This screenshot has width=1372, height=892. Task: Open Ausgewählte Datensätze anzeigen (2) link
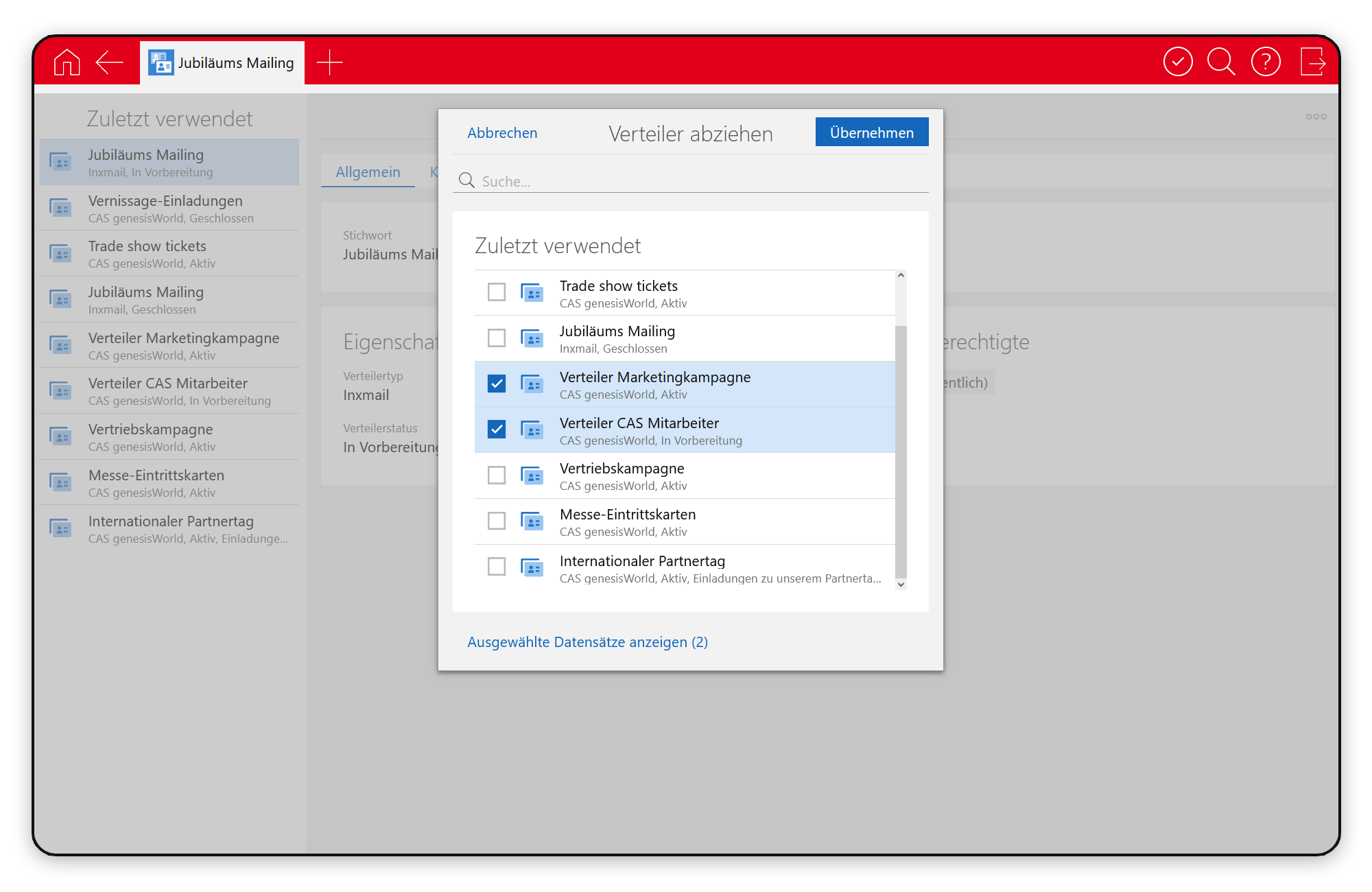coord(587,642)
